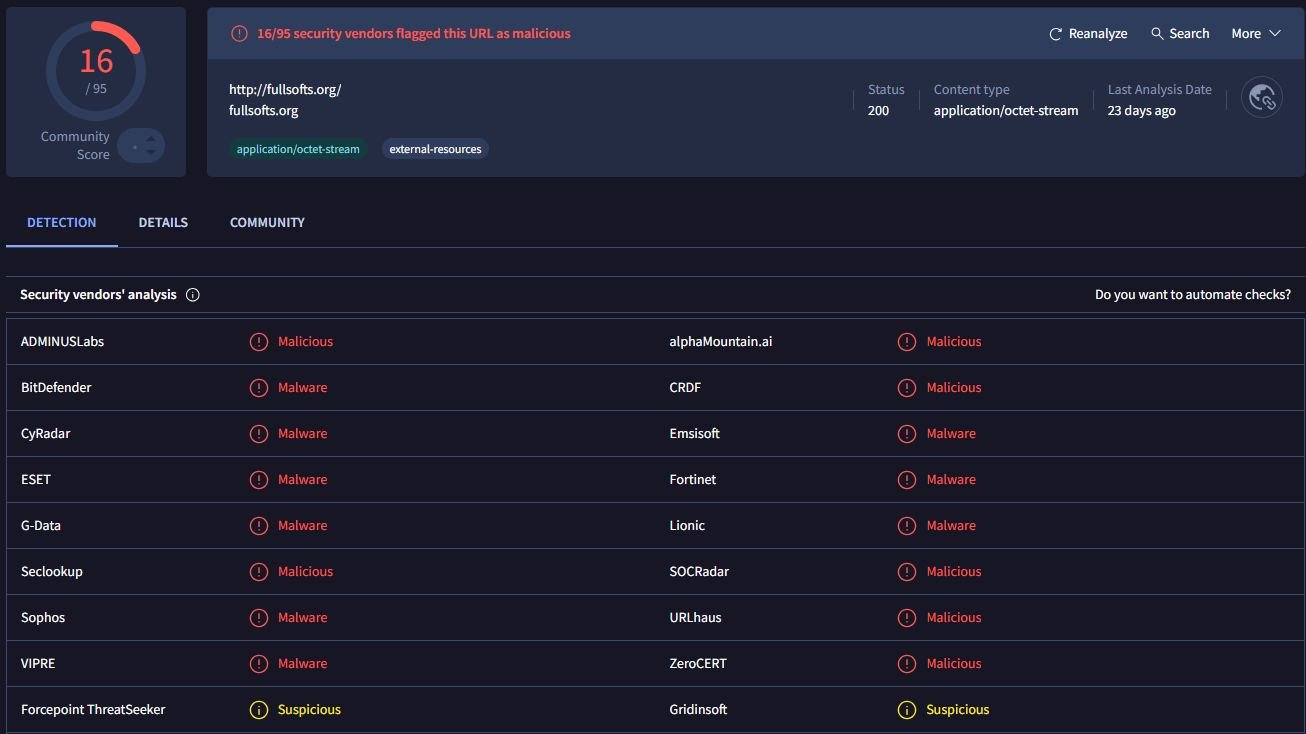Click the http://fullsofts.org/ URL
The height and width of the screenshot is (734, 1306).
[285, 89]
